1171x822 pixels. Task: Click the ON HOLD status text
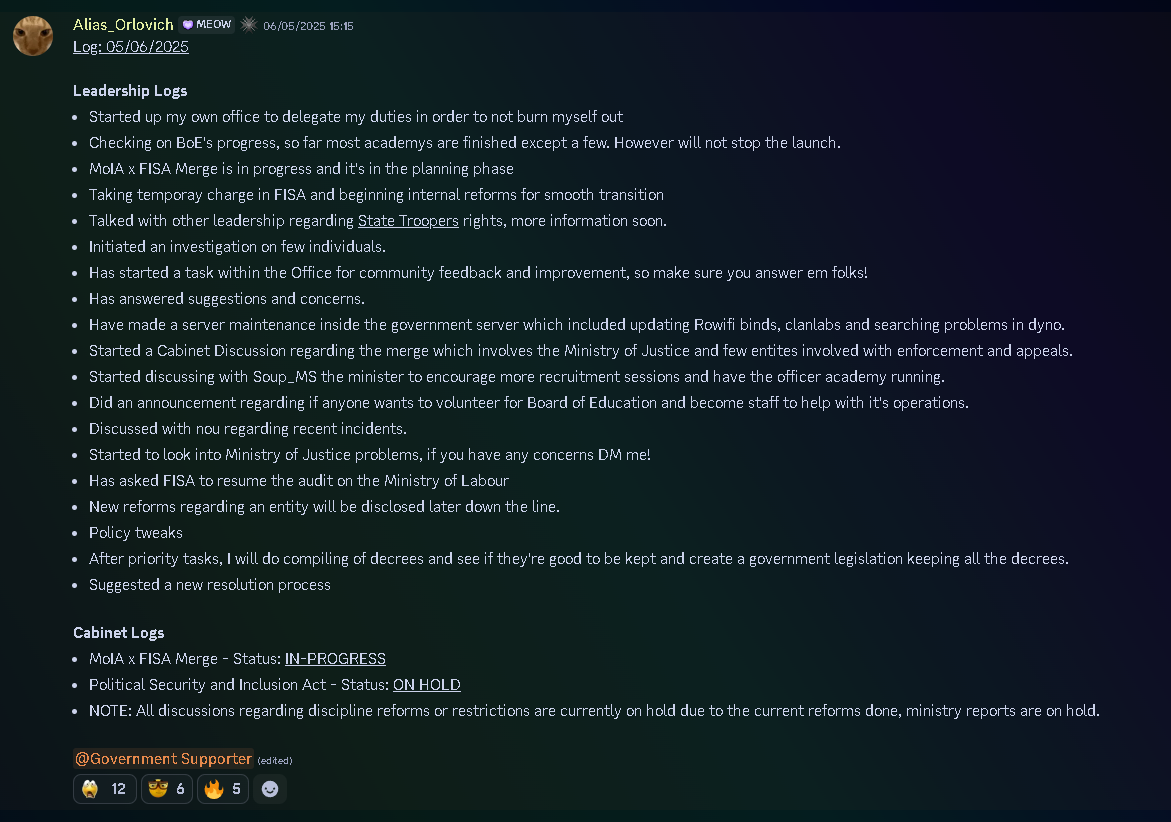pos(426,685)
